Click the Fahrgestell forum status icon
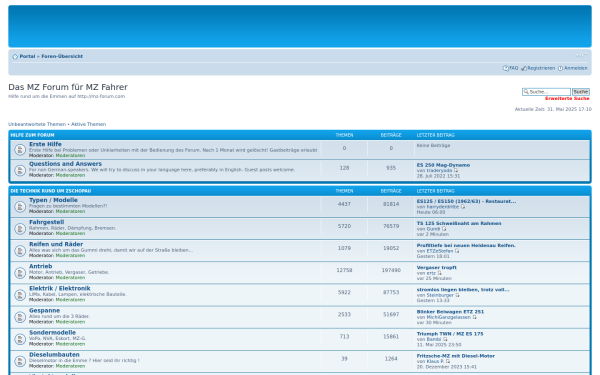 (20, 229)
